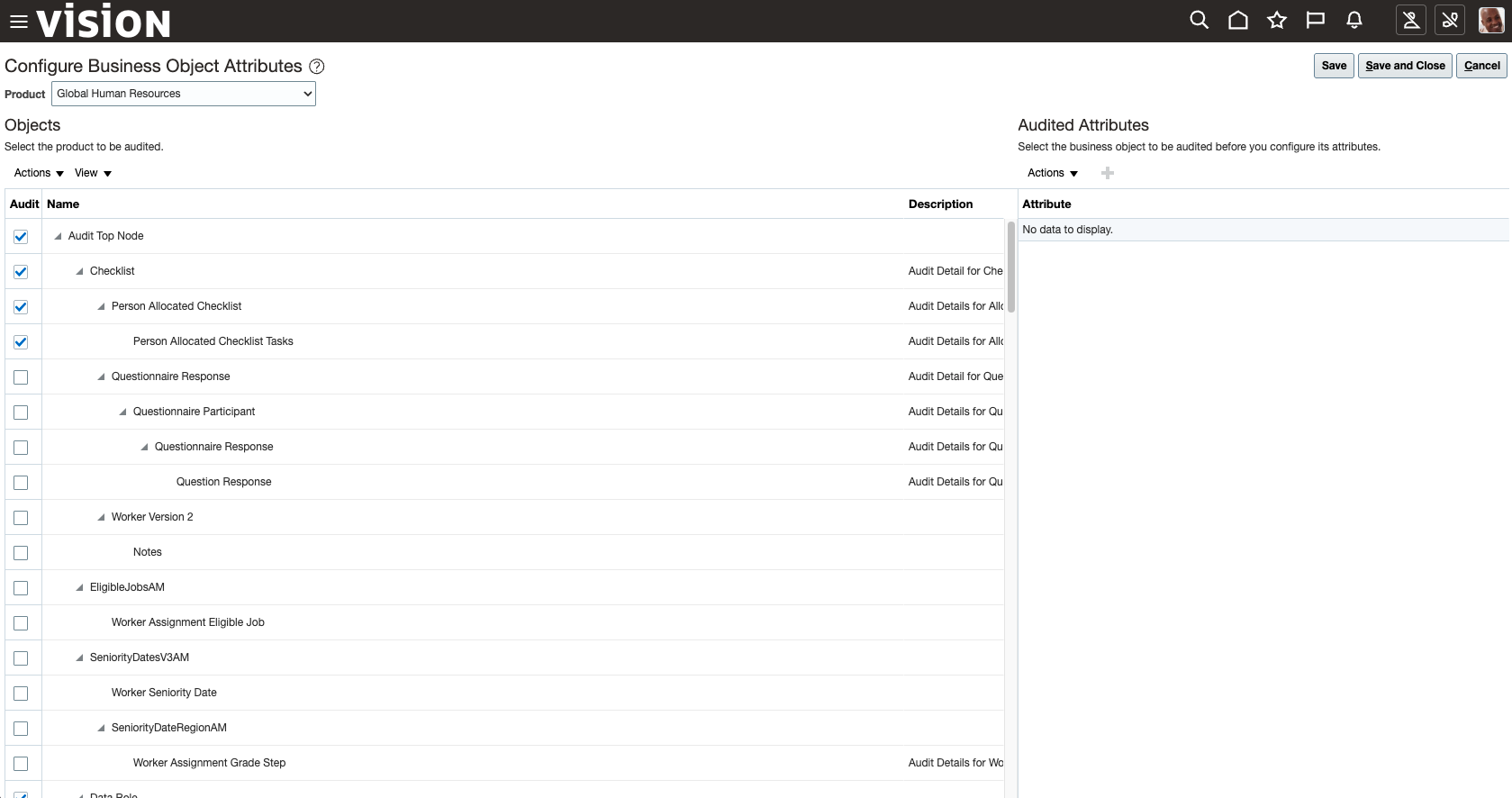
Task: Open the Watchlist flag icon
Action: [x=1316, y=20]
